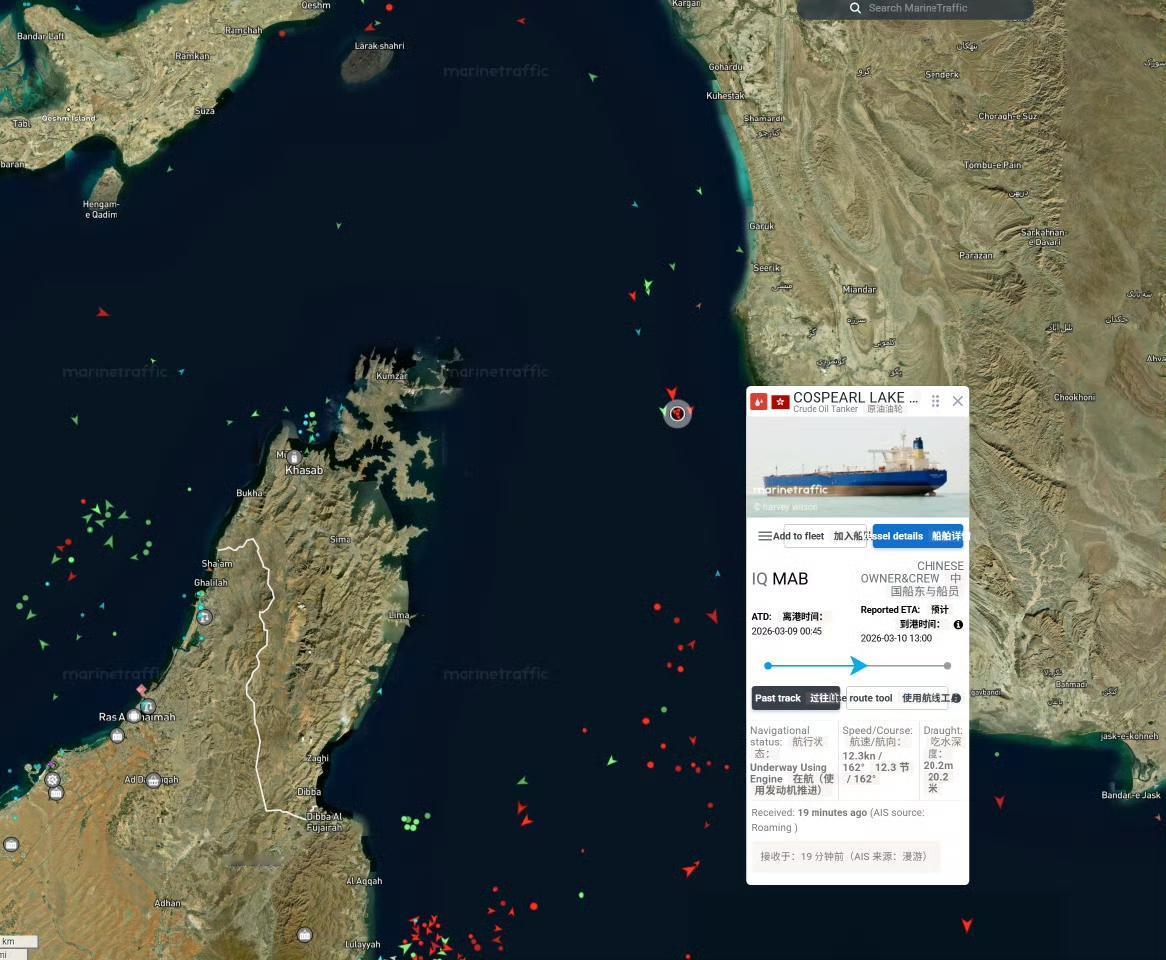Image resolution: width=1166 pixels, height=960 pixels.
Task: Click the Crude Oil Tanker subtitle text
Action: [825, 409]
